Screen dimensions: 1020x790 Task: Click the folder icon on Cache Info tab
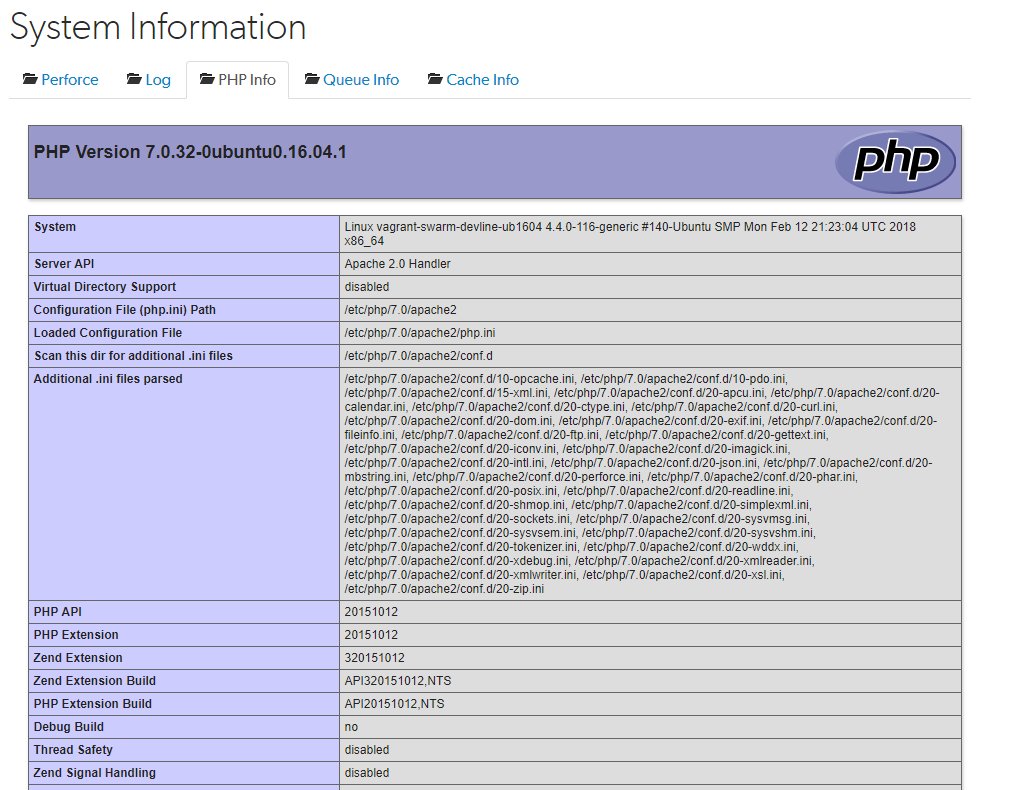click(x=434, y=79)
